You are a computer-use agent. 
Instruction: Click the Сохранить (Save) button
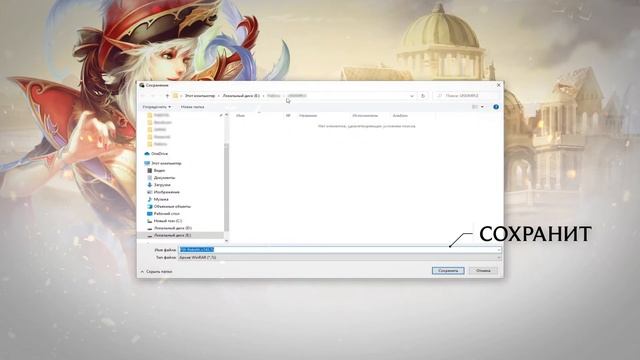[x=448, y=271]
